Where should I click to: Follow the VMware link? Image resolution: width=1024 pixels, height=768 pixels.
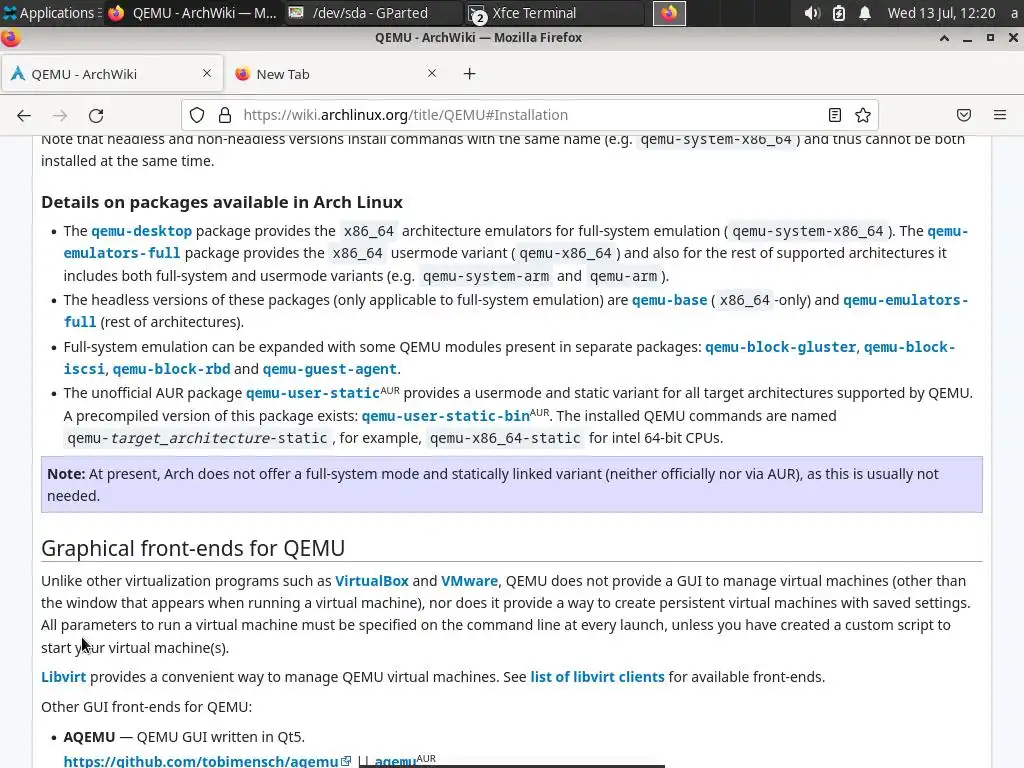point(469,581)
